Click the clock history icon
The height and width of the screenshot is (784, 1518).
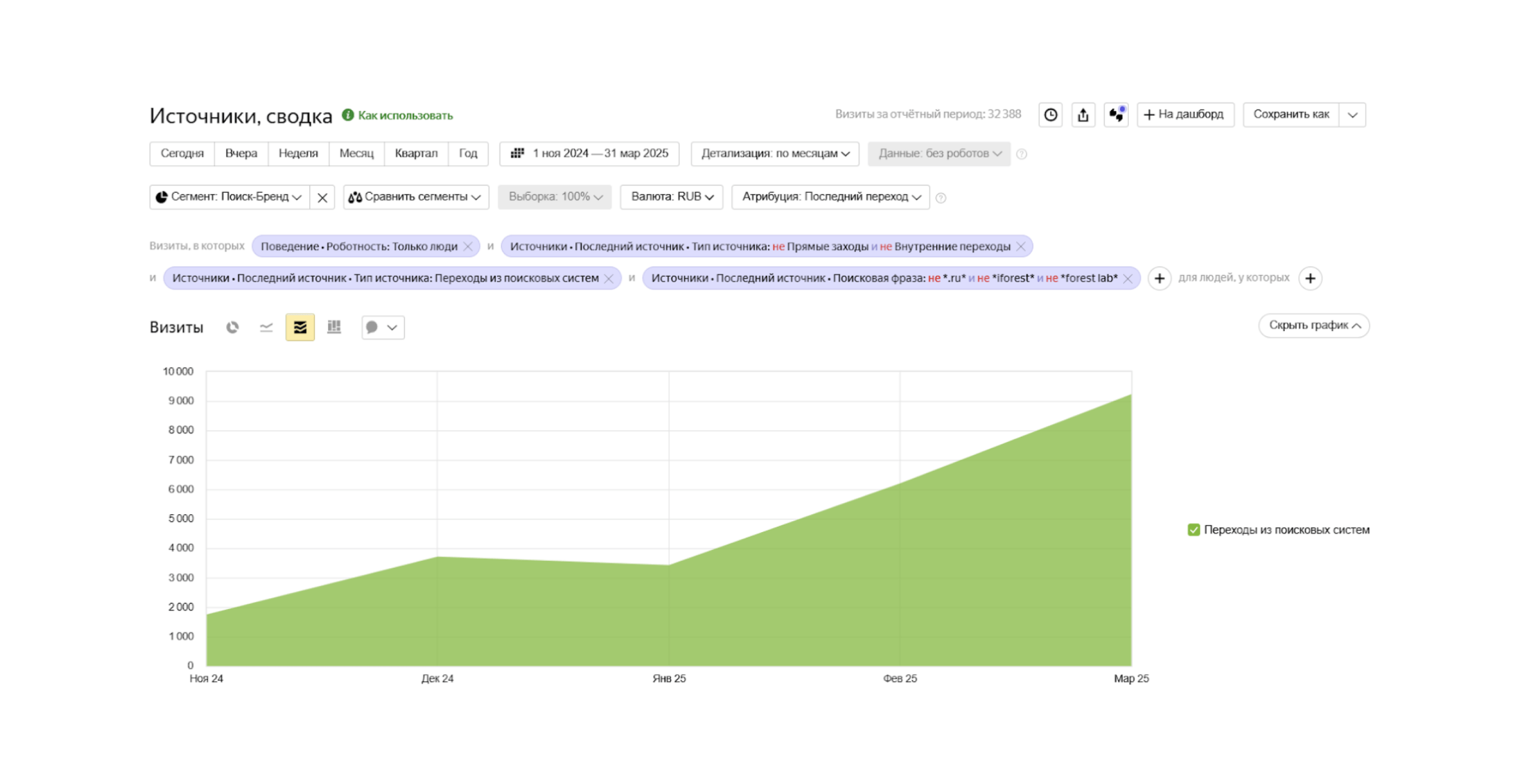1050,115
